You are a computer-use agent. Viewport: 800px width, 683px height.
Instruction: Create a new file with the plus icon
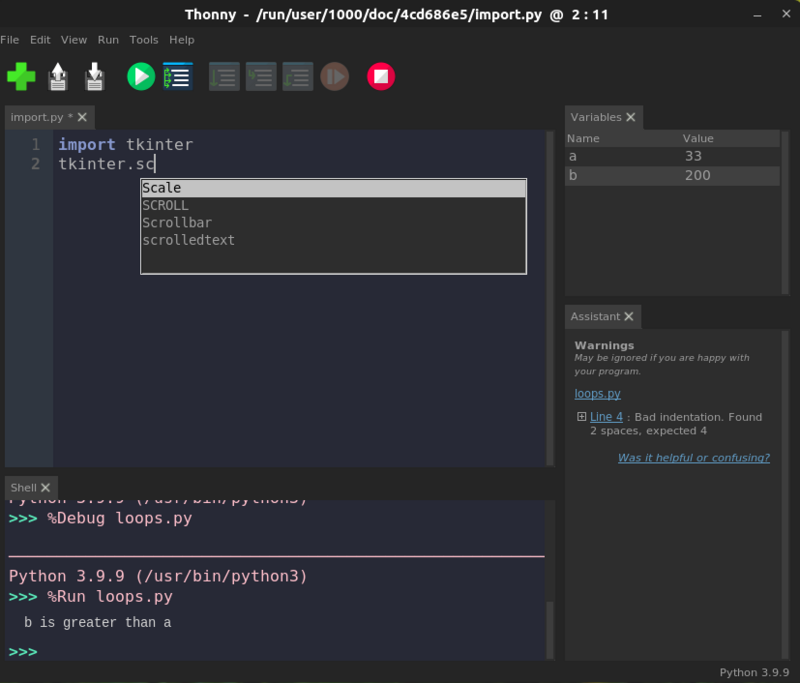[x=21, y=76]
